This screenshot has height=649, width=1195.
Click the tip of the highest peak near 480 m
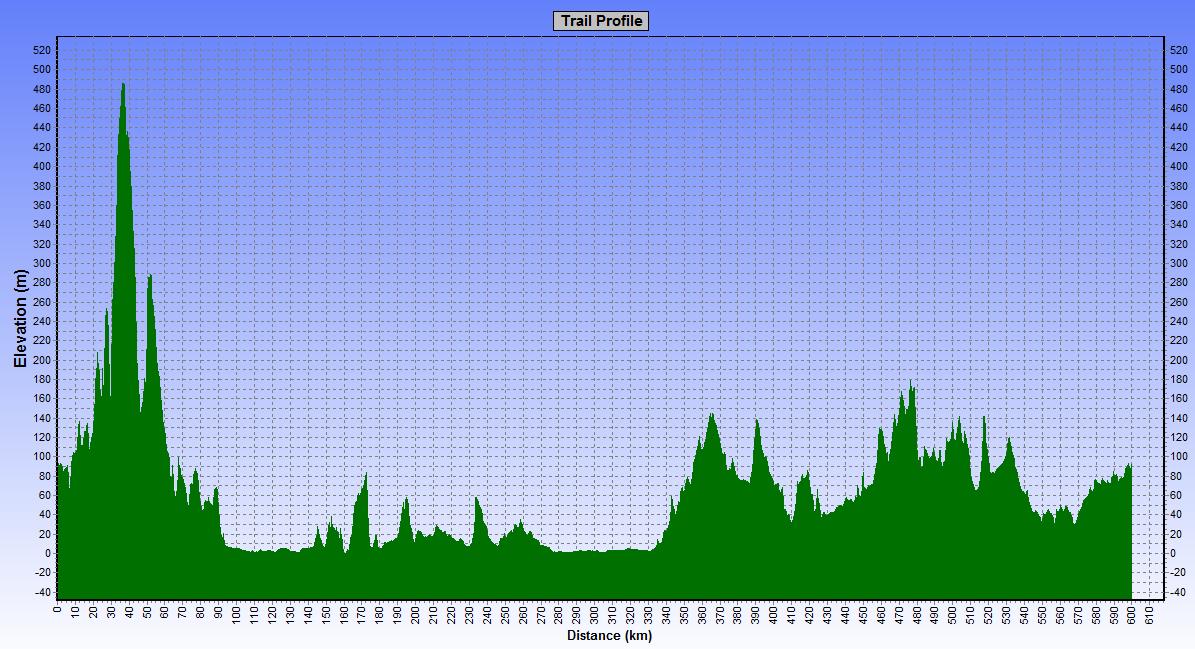(123, 84)
